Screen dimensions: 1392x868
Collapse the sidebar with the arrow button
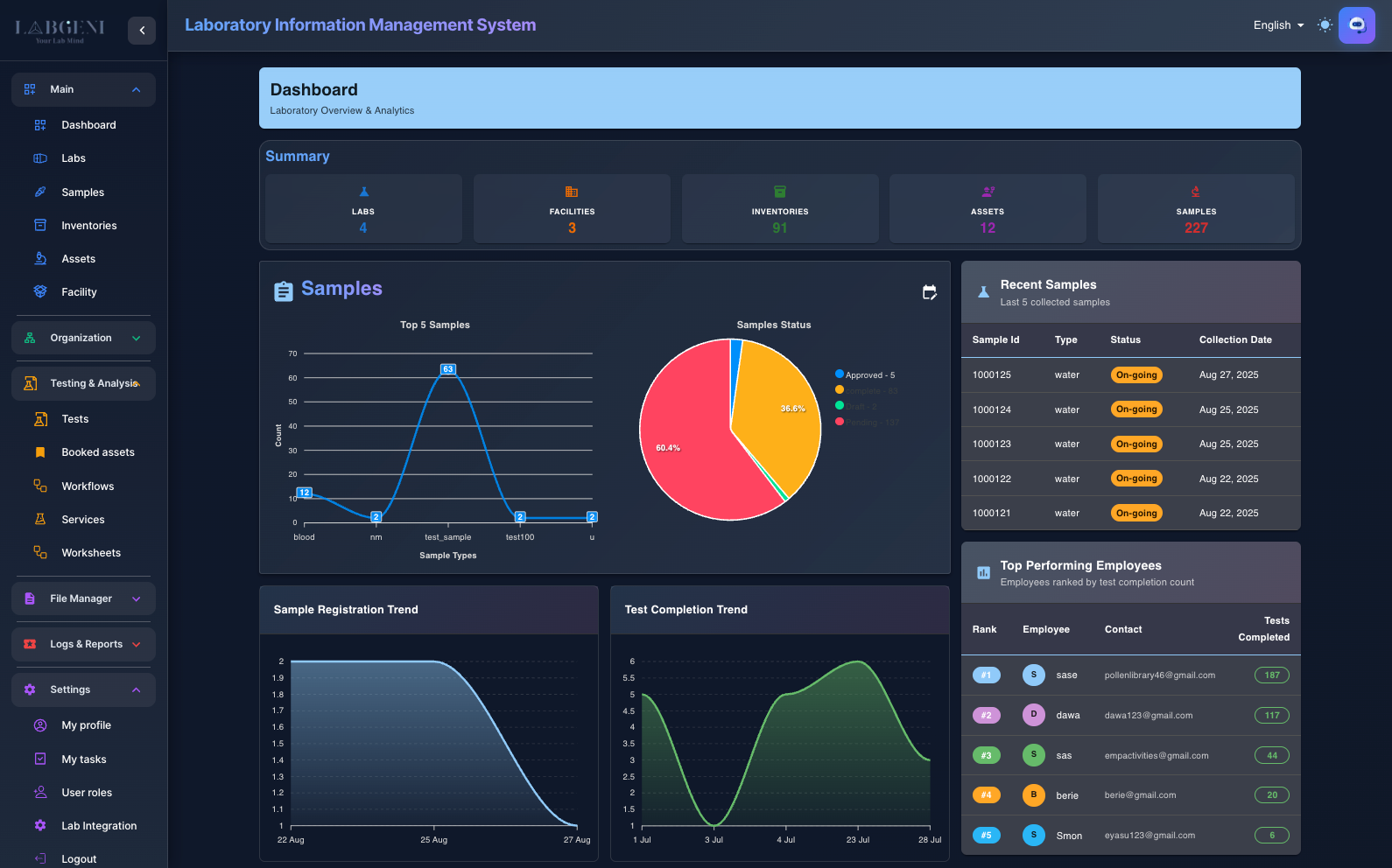pyautogui.click(x=142, y=31)
